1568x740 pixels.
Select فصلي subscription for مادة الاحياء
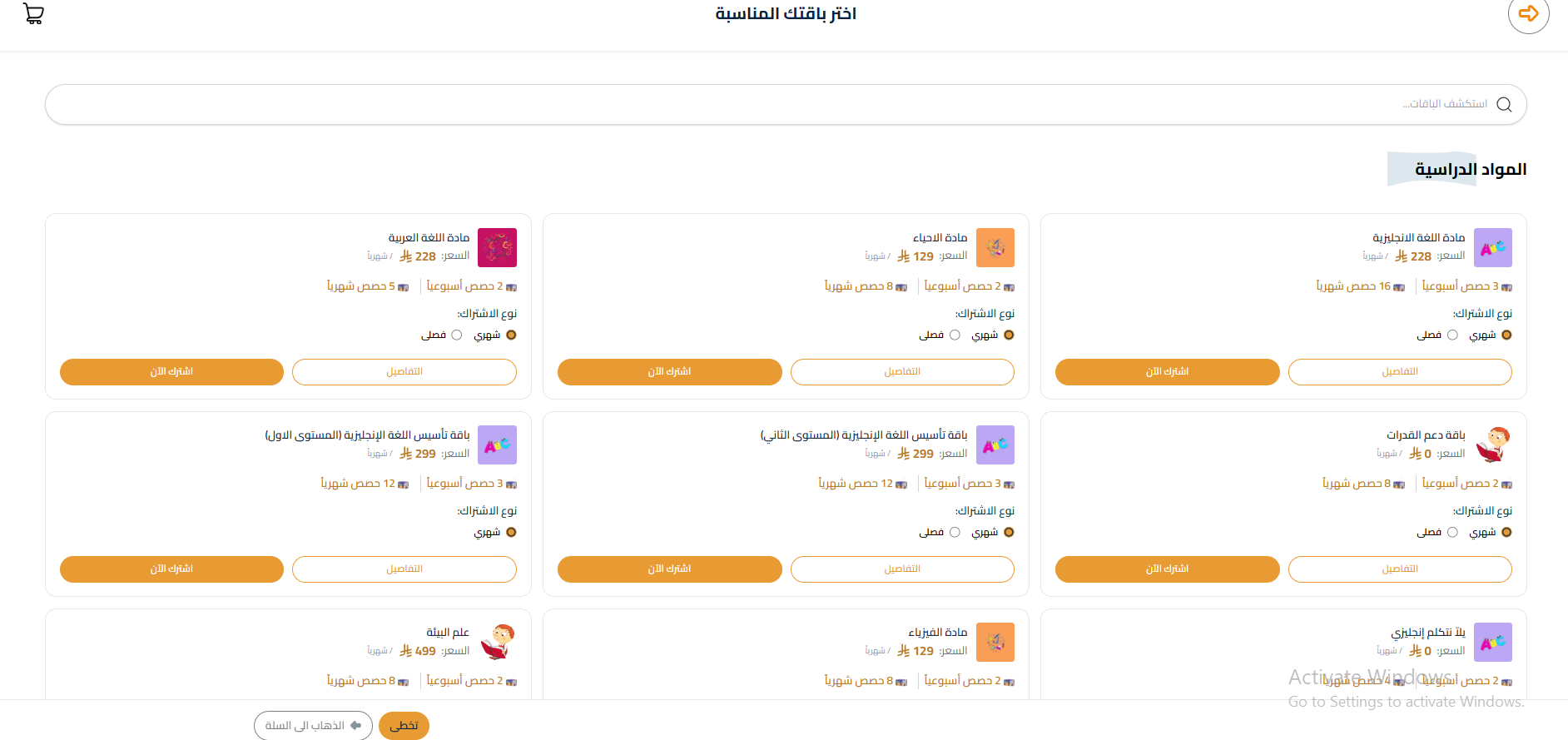954,334
